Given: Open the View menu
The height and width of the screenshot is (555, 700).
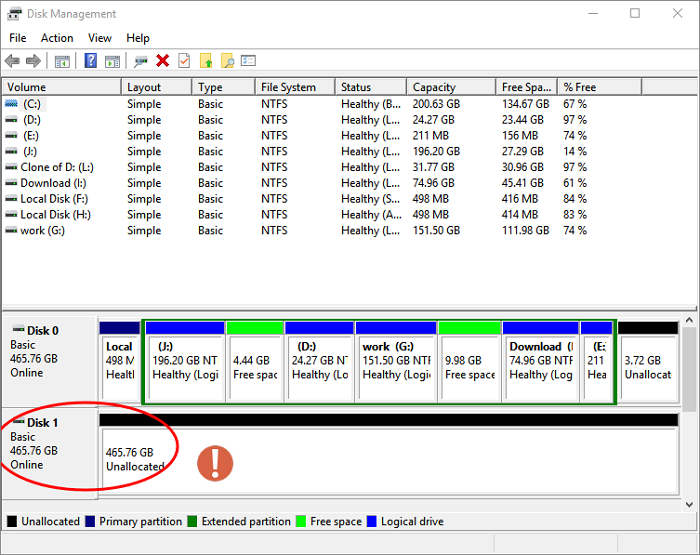Looking at the screenshot, I should (100, 38).
